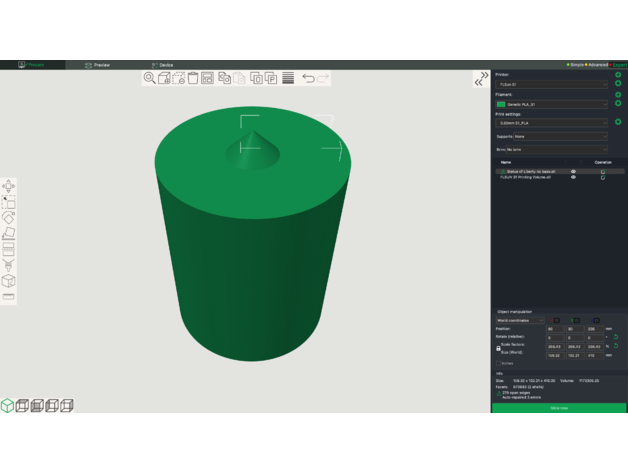Viewport: 628px width, 472px height.
Task: Open the magnifier search icon in toolbar
Action: 149,78
